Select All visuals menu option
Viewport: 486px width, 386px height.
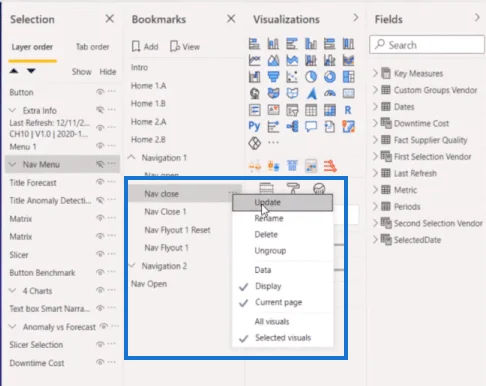coord(282,322)
